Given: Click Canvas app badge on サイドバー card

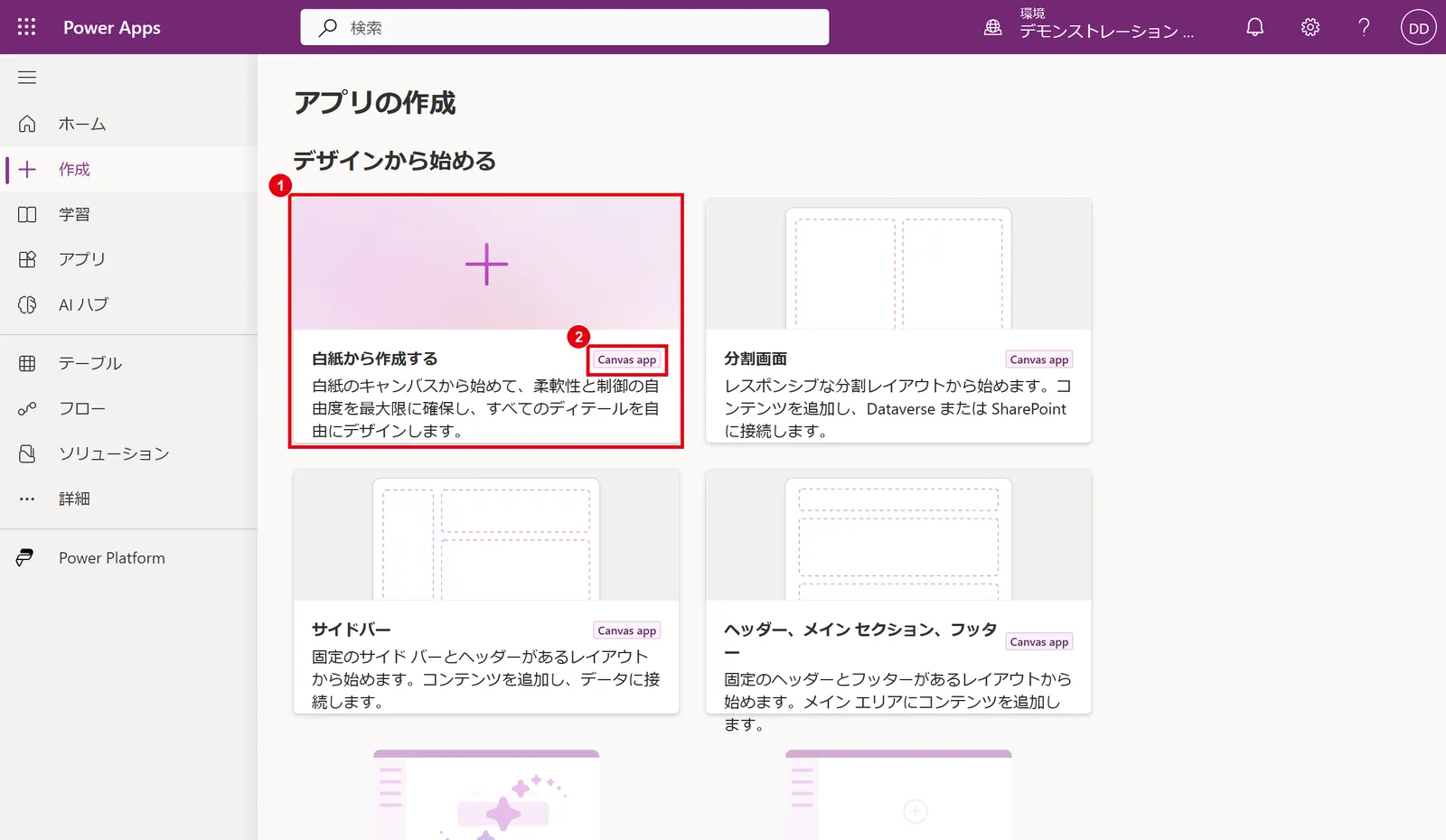Looking at the screenshot, I should [x=627, y=630].
